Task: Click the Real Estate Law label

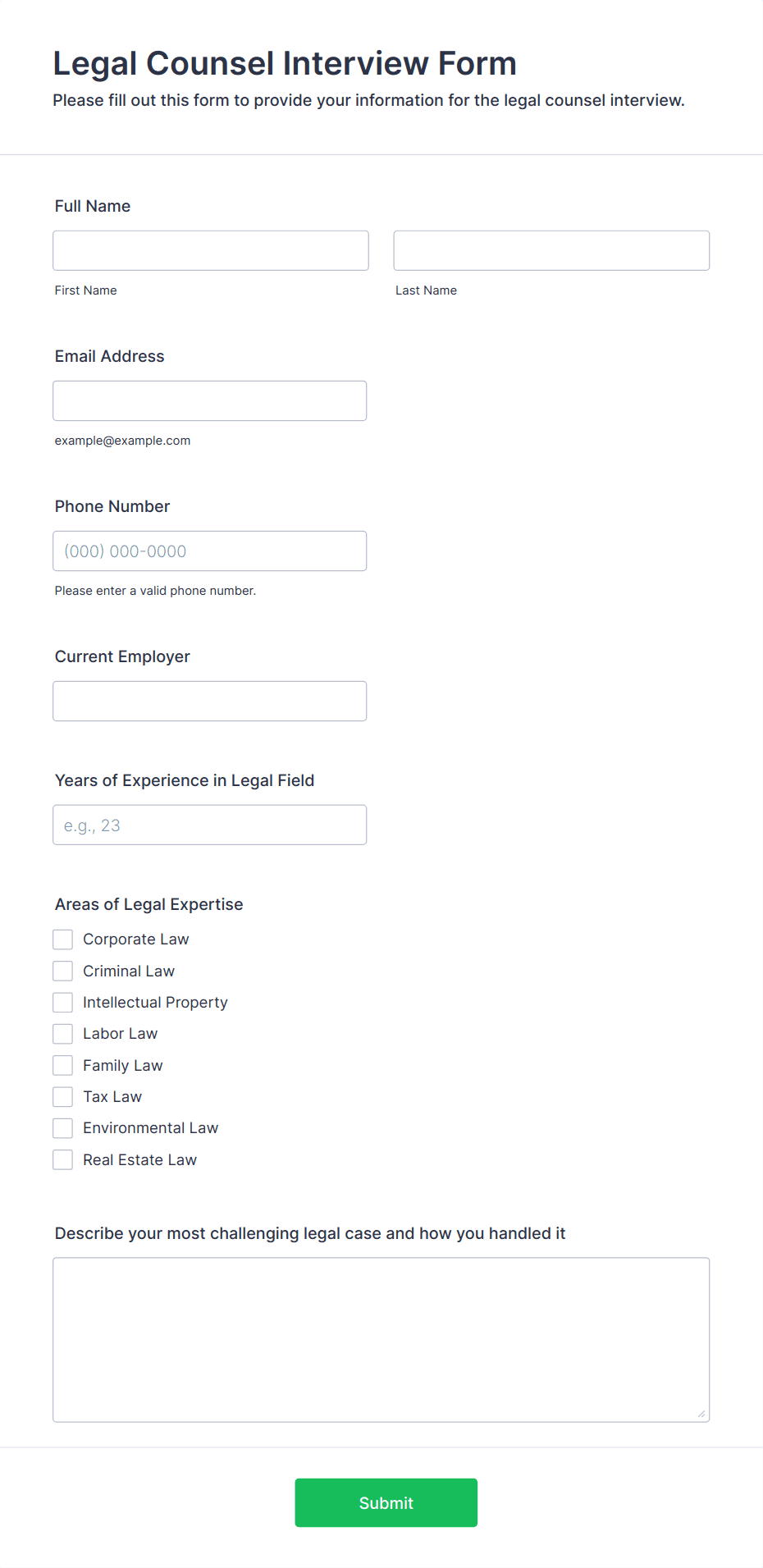Action: tap(140, 1159)
